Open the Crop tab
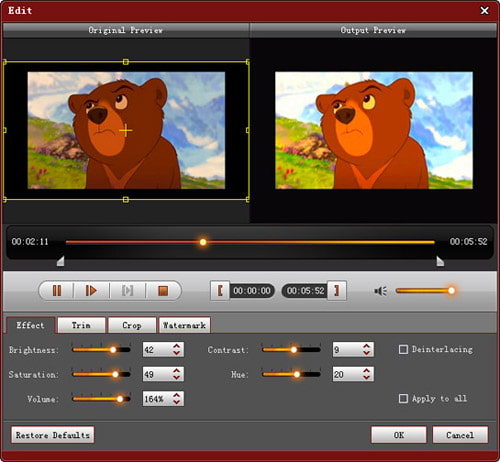 (132, 325)
